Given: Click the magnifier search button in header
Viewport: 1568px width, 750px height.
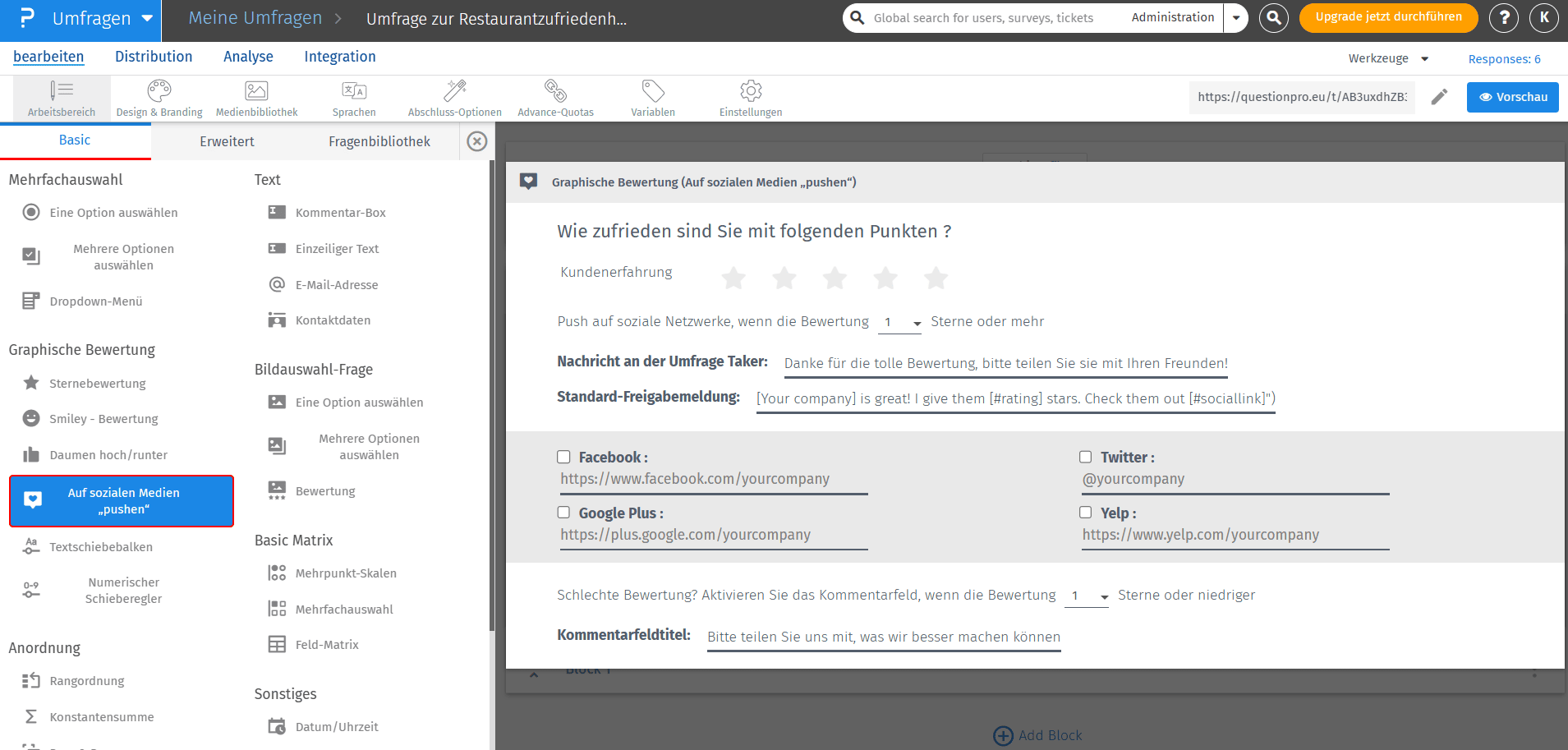Looking at the screenshot, I should [1274, 17].
